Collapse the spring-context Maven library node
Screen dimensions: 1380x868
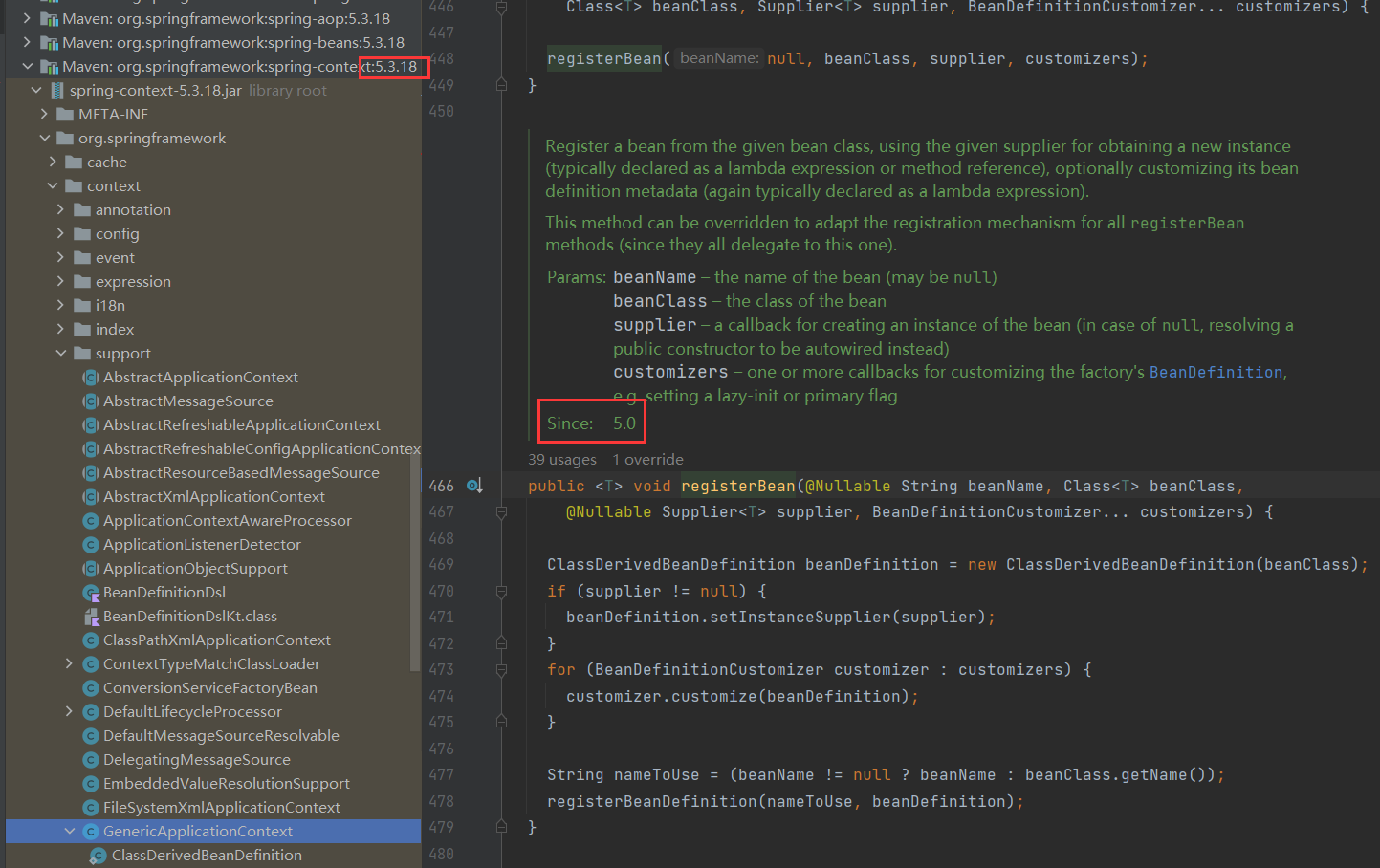click(x=27, y=66)
